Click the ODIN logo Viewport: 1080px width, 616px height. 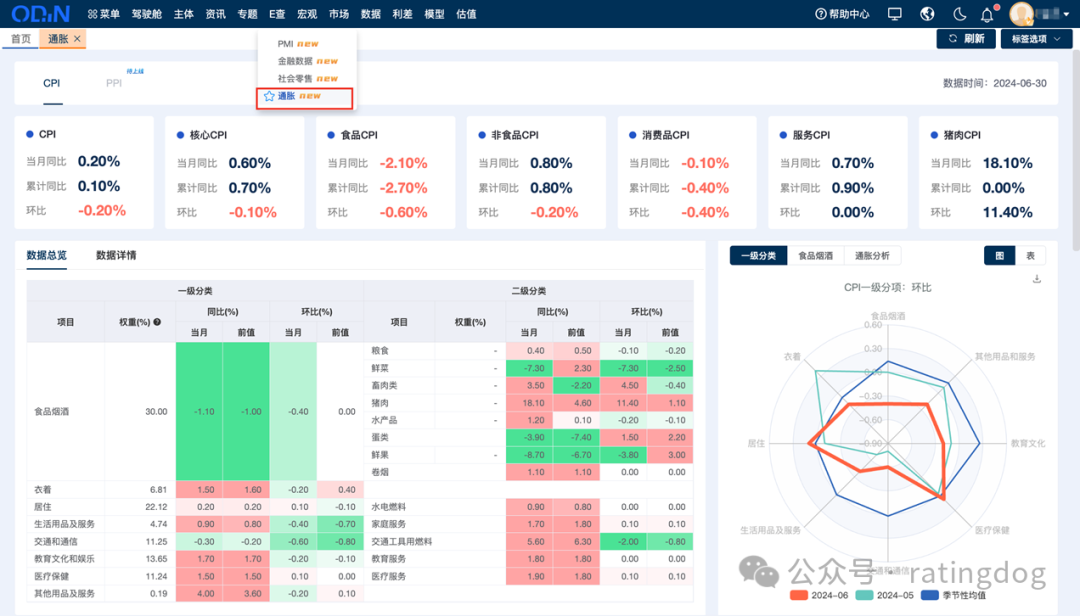[41, 14]
